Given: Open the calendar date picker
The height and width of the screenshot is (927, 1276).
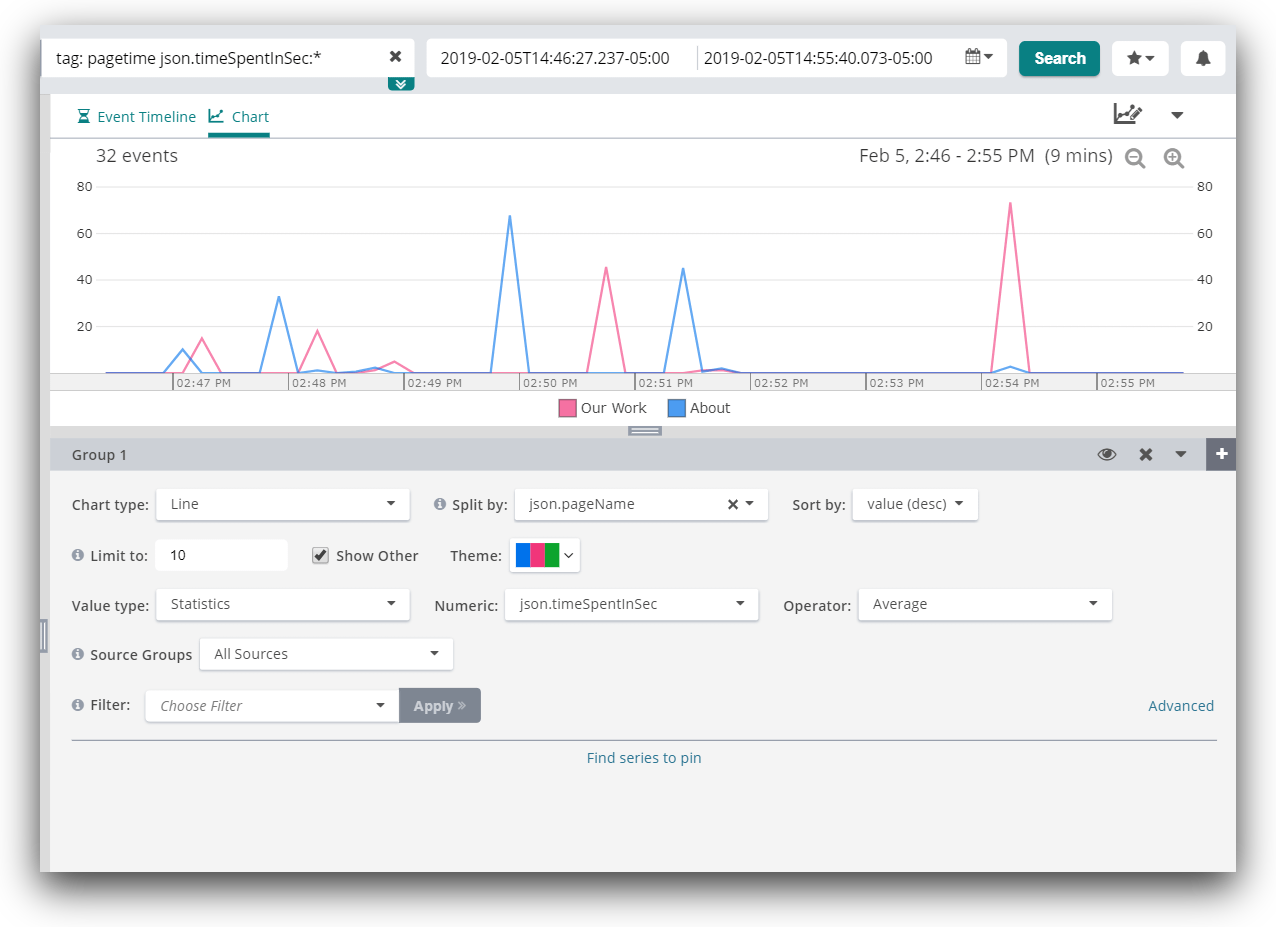Looking at the screenshot, I should 978,57.
